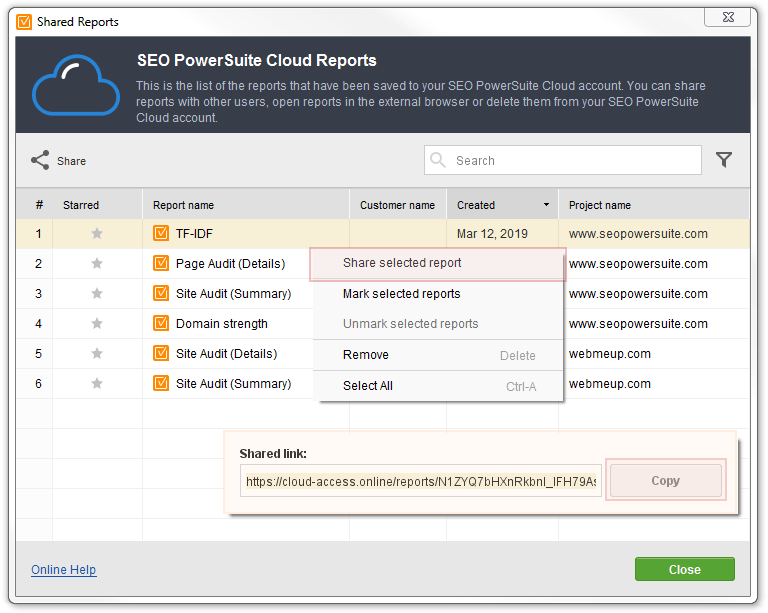Viewport: 768px width, 613px height.
Task: Select the Site Audit (Details) report name
Action: click(226, 354)
